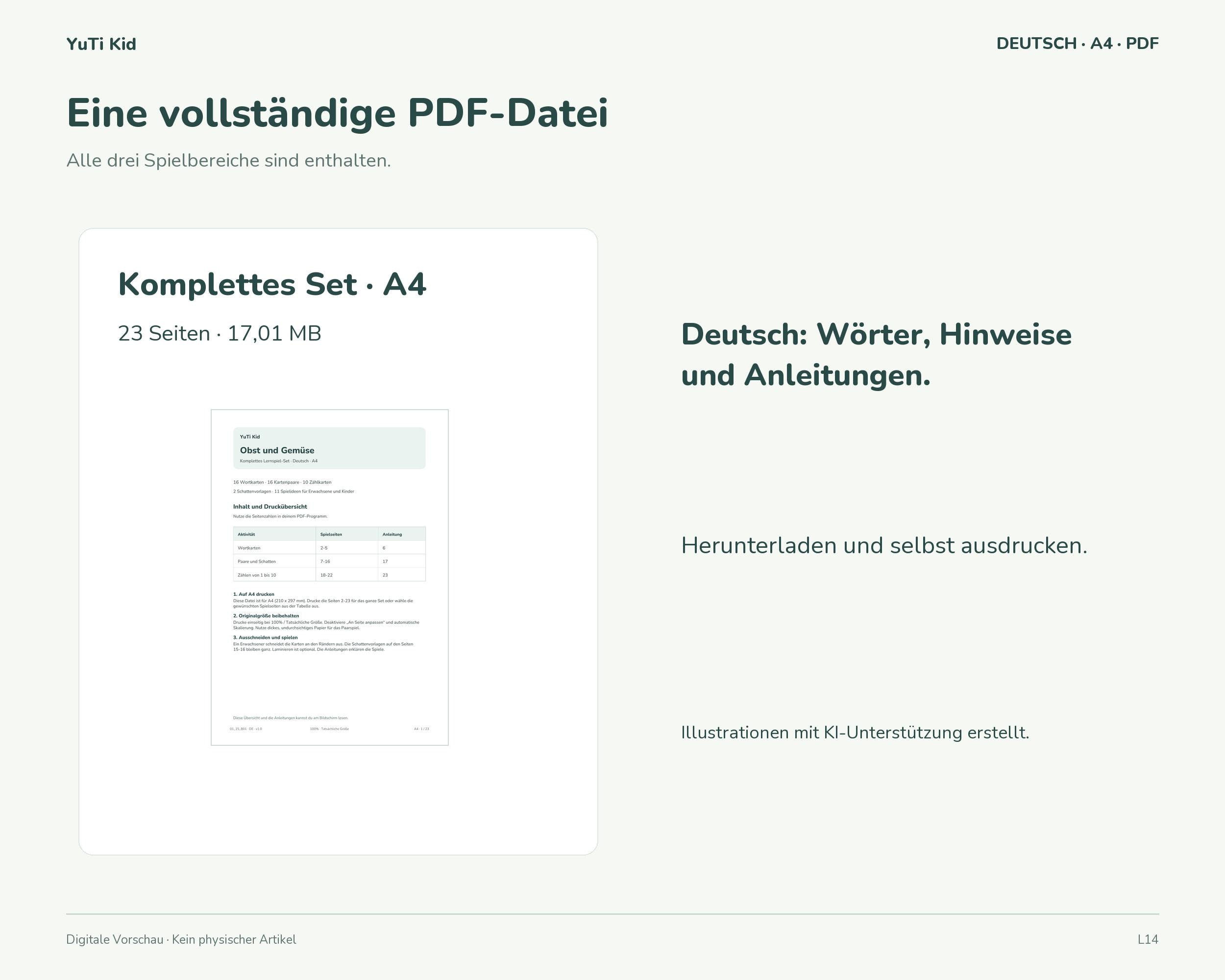Click '01_15_B01 · DE · v1.0' preview footer code

pos(246,728)
